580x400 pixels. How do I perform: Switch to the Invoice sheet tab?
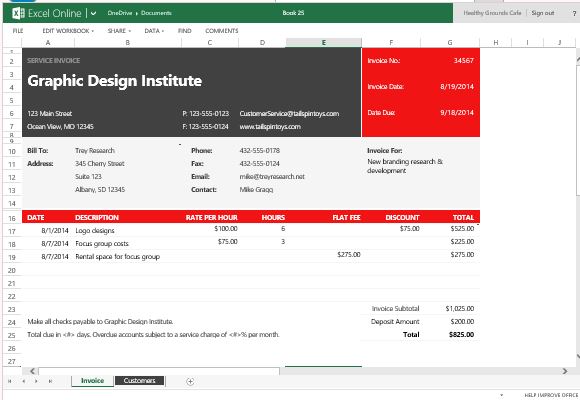tap(92, 381)
